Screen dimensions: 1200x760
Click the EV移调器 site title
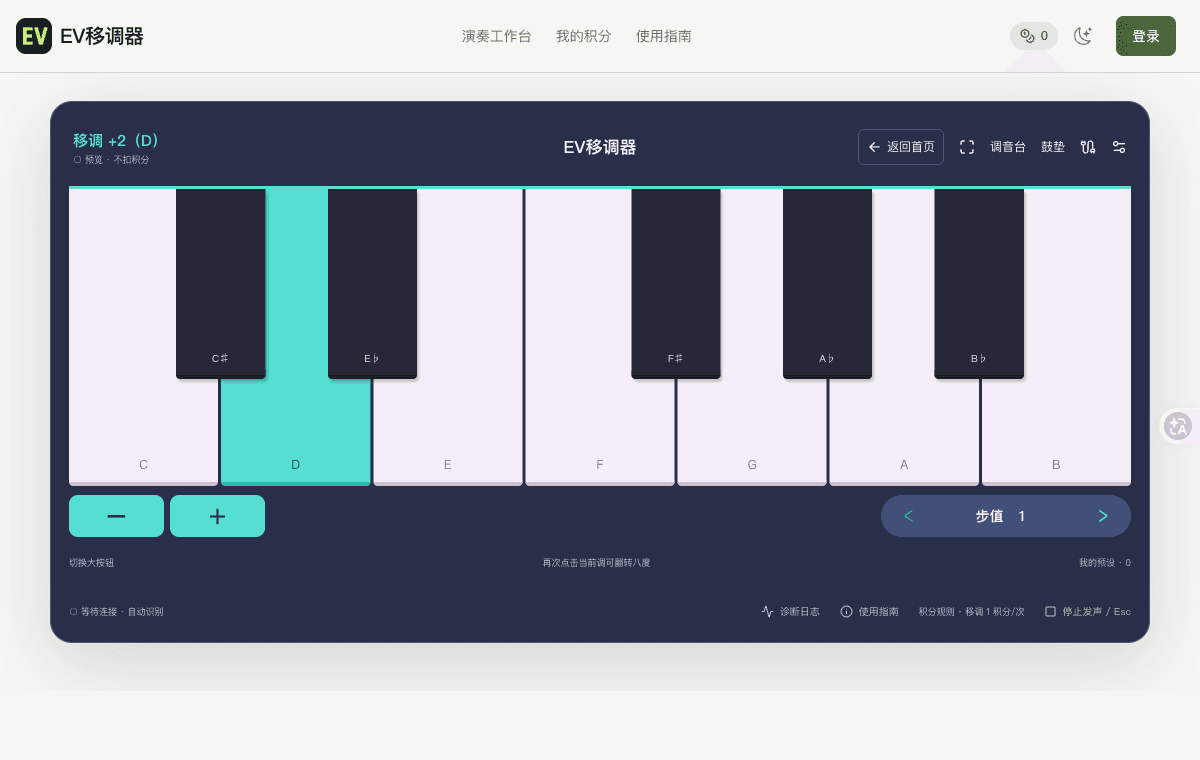(102, 36)
